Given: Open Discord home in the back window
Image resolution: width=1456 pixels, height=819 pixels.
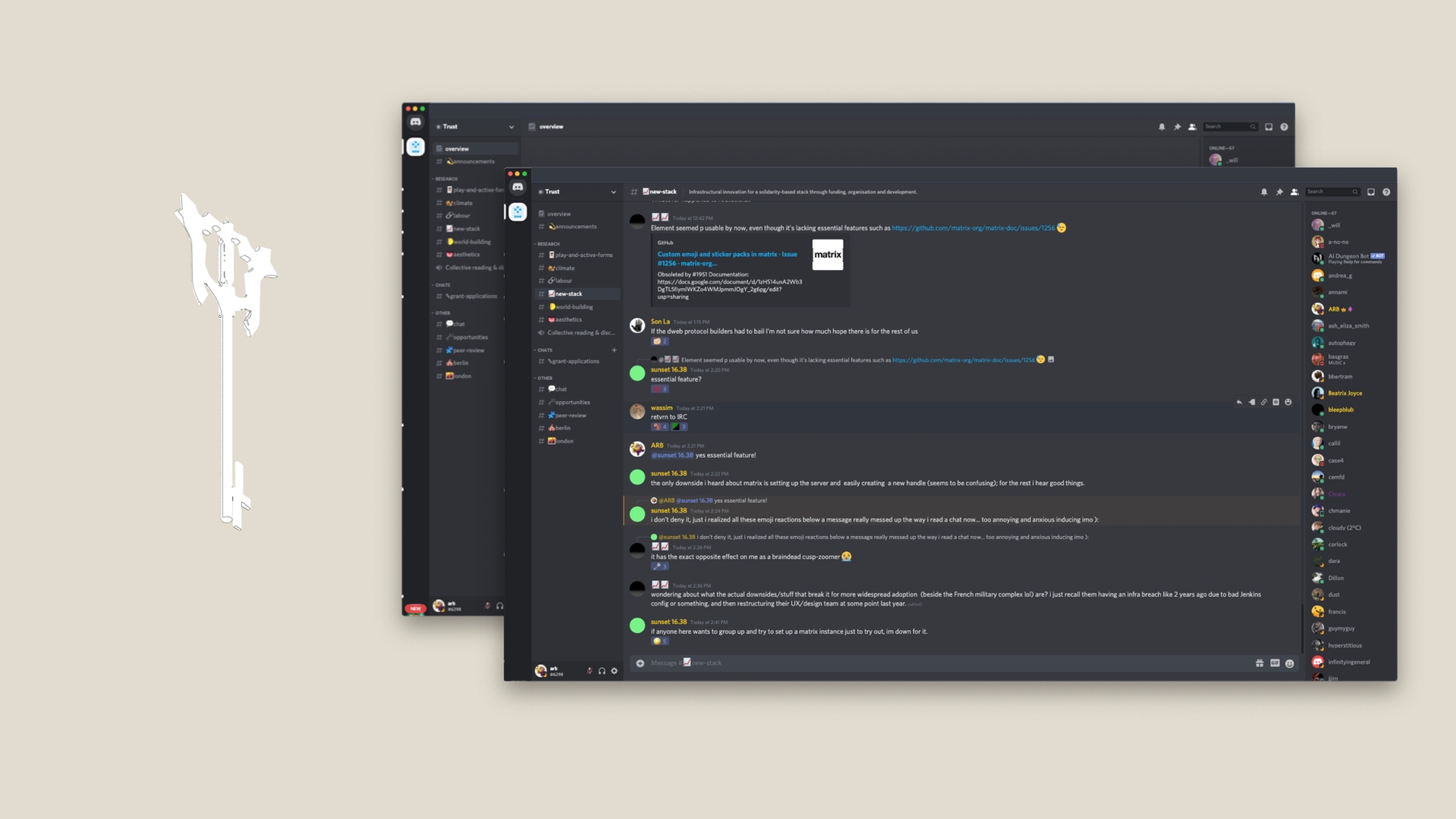Looking at the screenshot, I should pos(416,122).
